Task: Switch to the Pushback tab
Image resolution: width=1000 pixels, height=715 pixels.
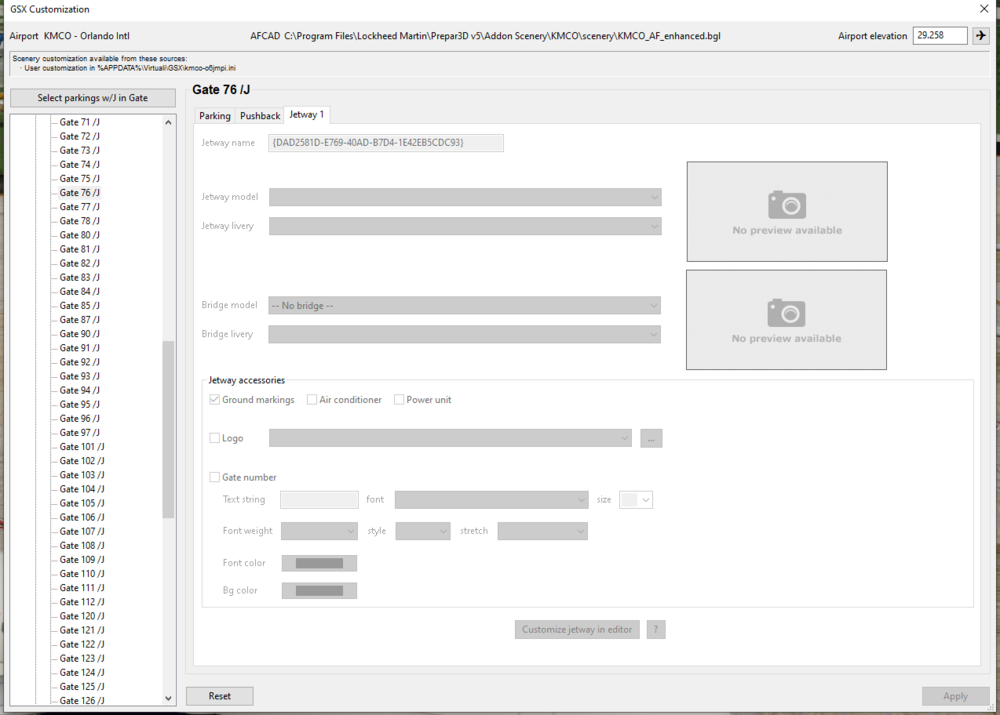Action: point(260,116)
